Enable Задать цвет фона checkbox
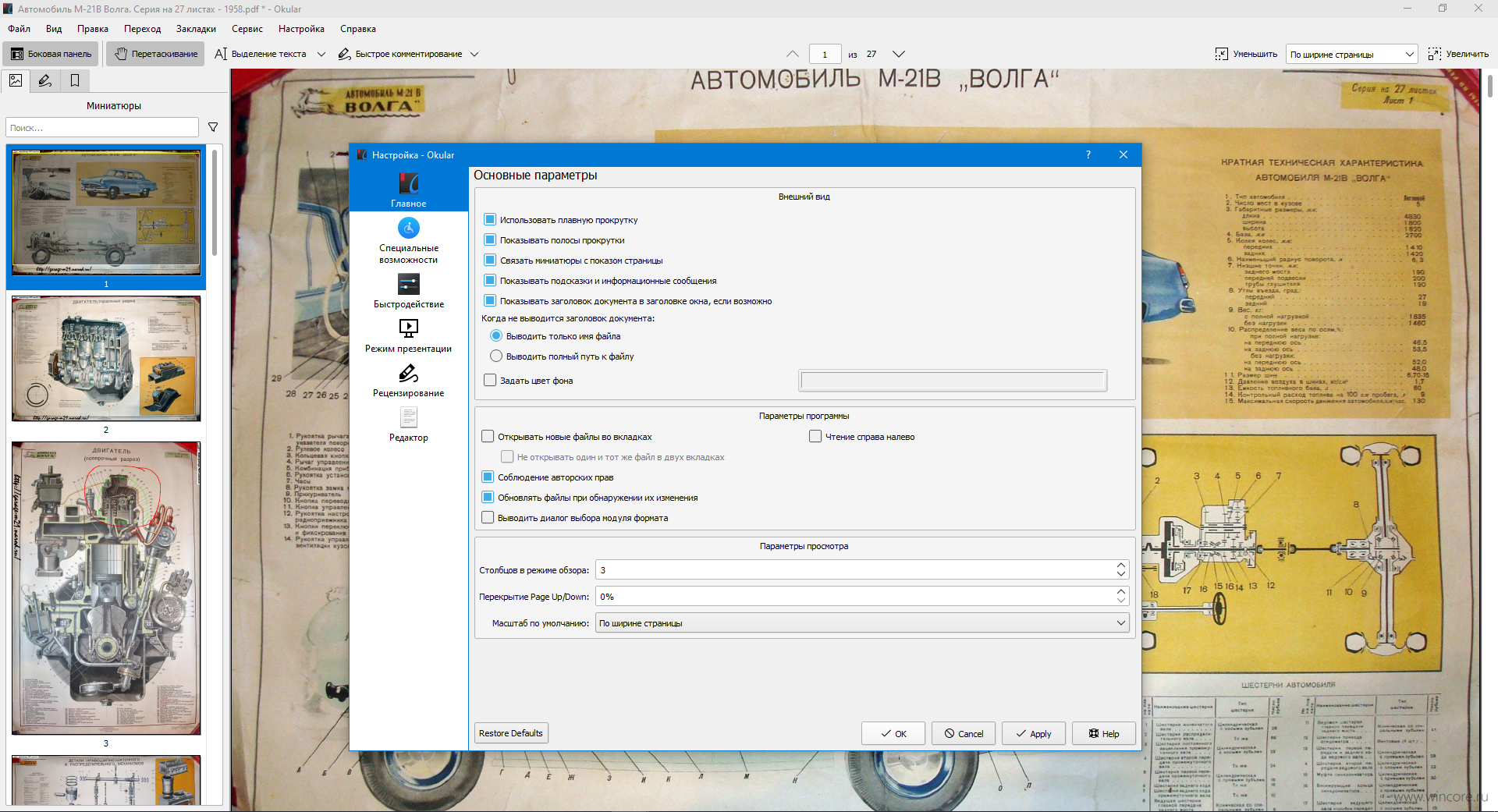The width and height of the screenshot is (1498, 812). (490, 381)
